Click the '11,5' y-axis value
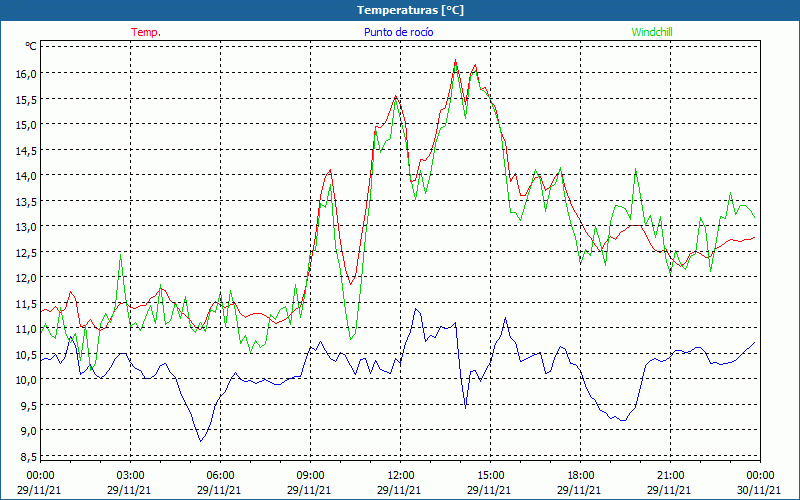 pos(27,303)
